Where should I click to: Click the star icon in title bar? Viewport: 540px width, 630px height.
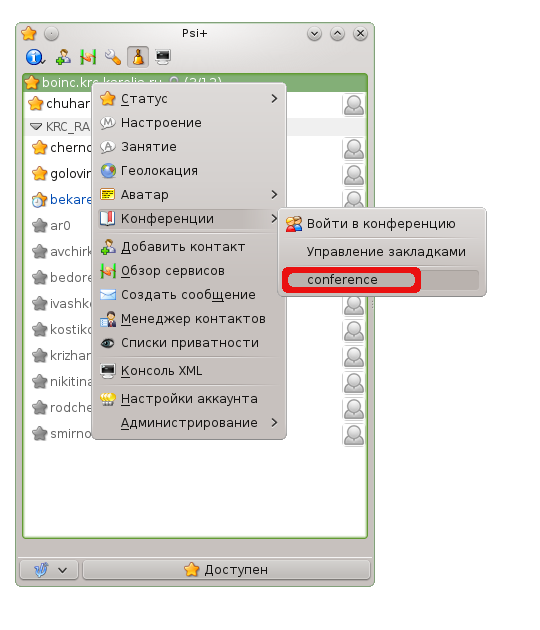coord(29,33)
